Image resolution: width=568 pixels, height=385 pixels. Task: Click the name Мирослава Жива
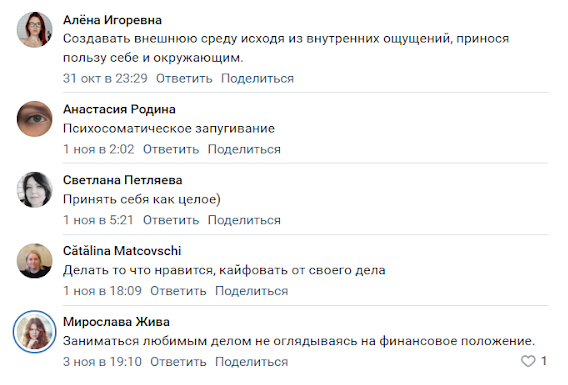(x=116, y=322)
